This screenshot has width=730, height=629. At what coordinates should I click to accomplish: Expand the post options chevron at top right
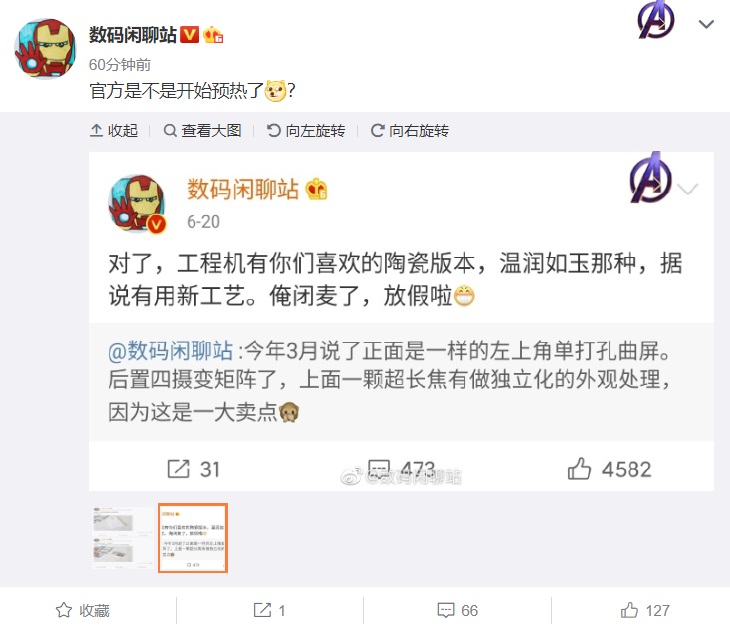(706, 24)
